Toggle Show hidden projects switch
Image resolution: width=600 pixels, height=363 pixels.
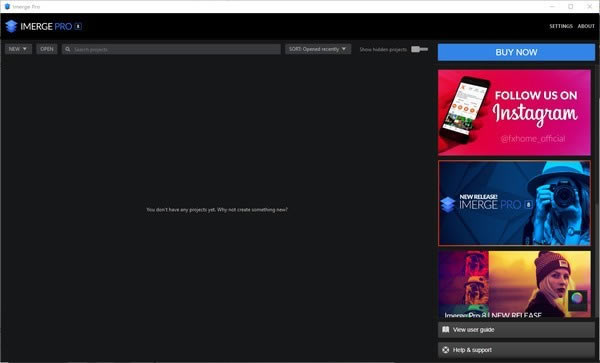tap(419, 49)
